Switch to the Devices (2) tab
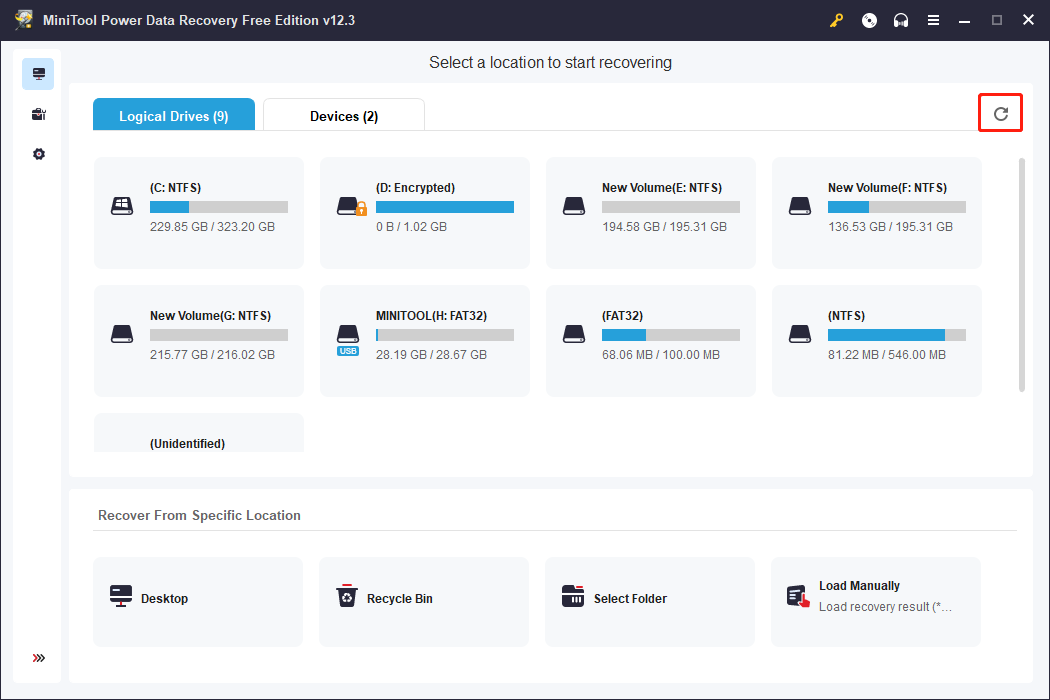This screenshot has height=700, width=1050. pos(344,115)
